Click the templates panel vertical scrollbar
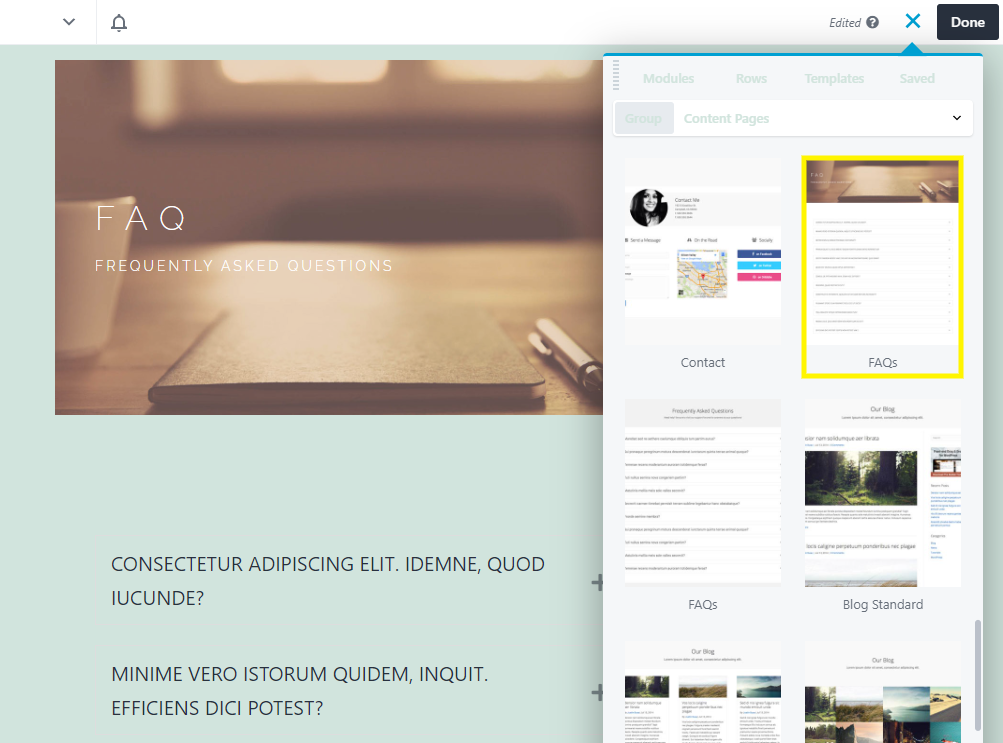The width and height of the screenshot is (1003, 743). (978, 680)
